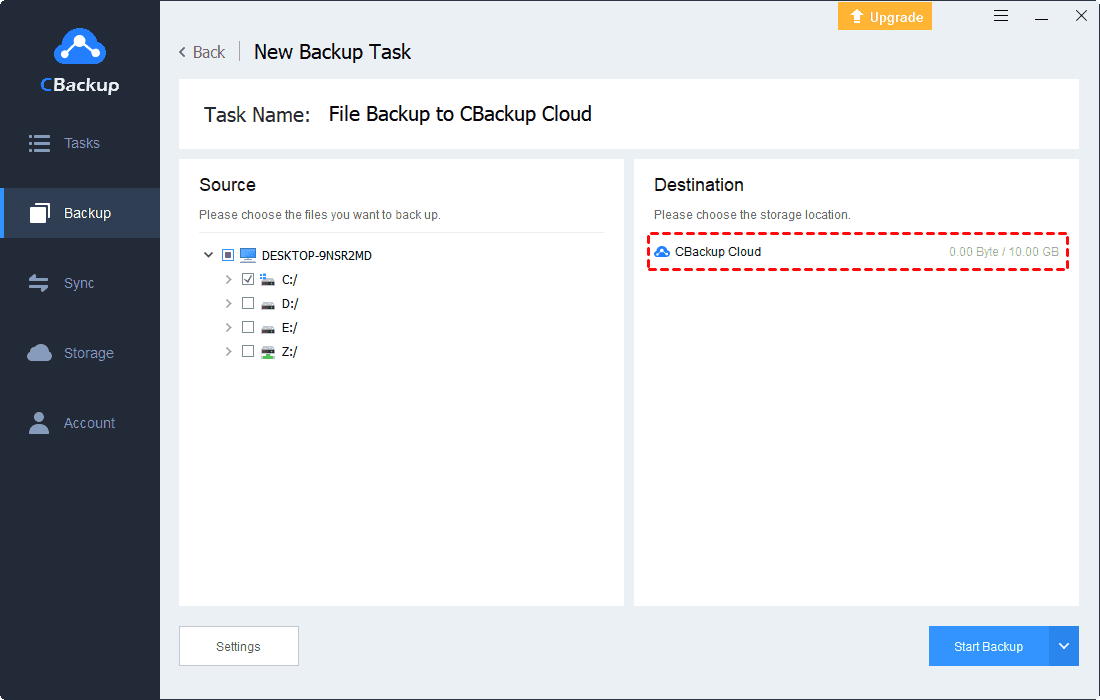Select CBackup Cloud as destination
The height and width of the screenshot is (700, 1100).
(x=857, y=252)
